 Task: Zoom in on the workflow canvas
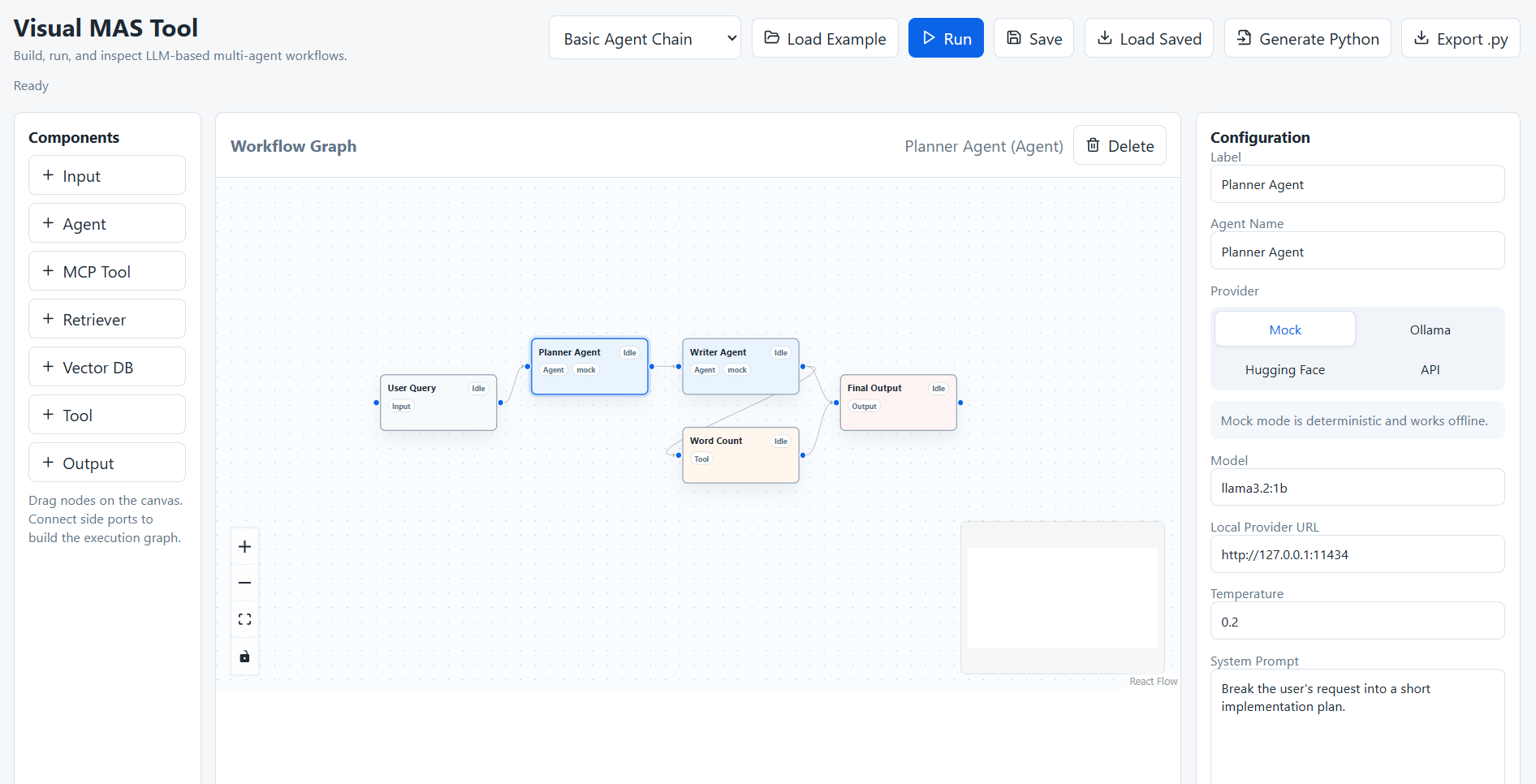pyautogui.click(x=244, y=547)
